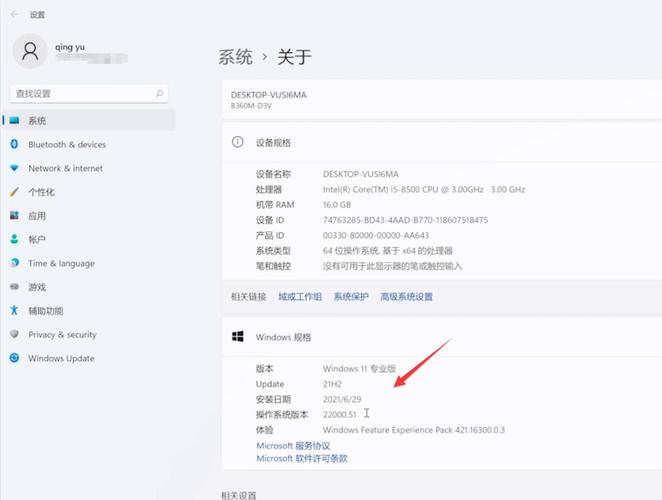Screen dimensions: 662x500
Task: Click the 设备名称 value DESKTOP-VUSI6MA
Action: (361, 174)
